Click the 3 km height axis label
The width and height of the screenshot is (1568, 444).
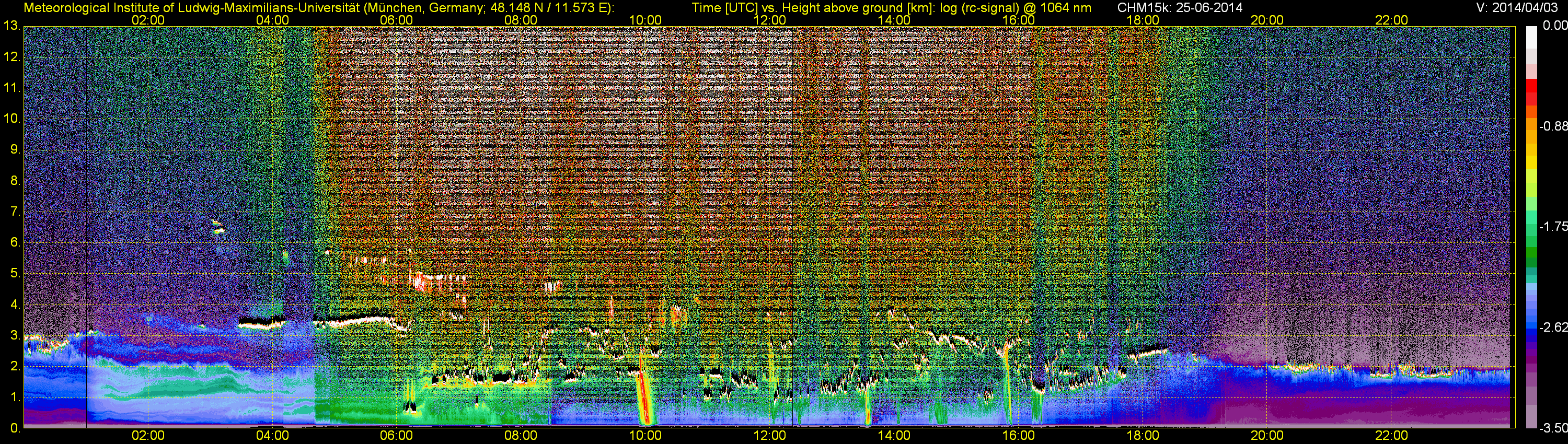tap(15, 335)
